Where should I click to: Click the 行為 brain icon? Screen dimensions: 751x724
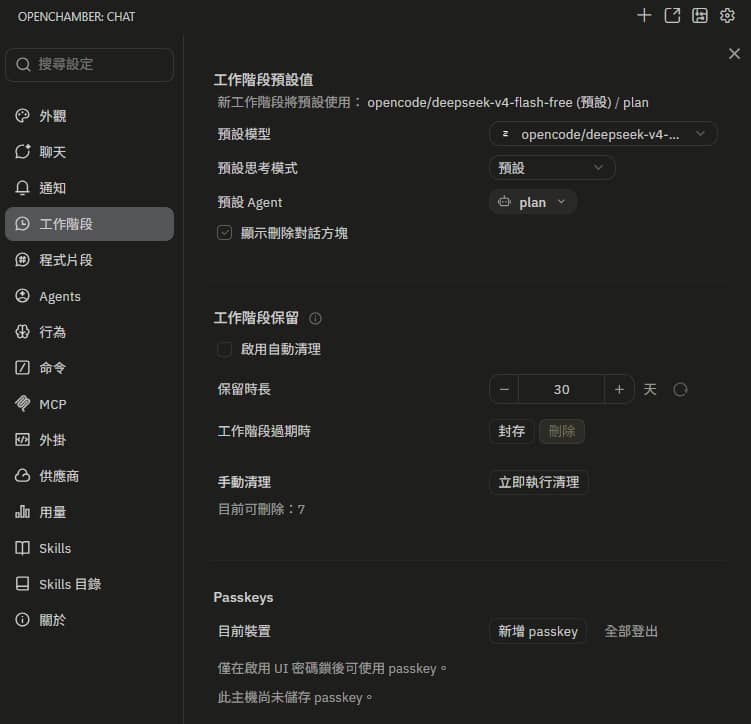pyautogui.click(x=22, y=331)
